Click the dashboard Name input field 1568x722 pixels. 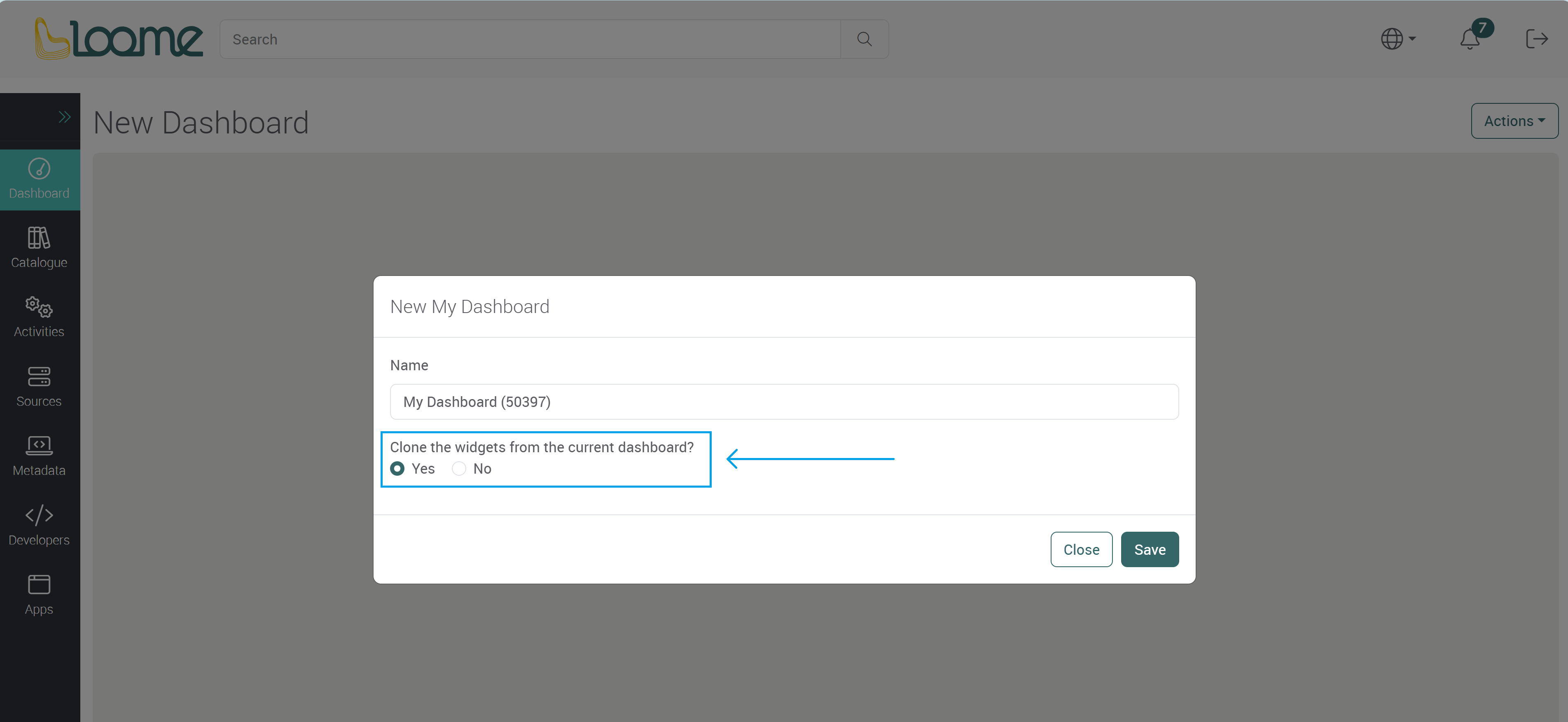coord(784,402)
